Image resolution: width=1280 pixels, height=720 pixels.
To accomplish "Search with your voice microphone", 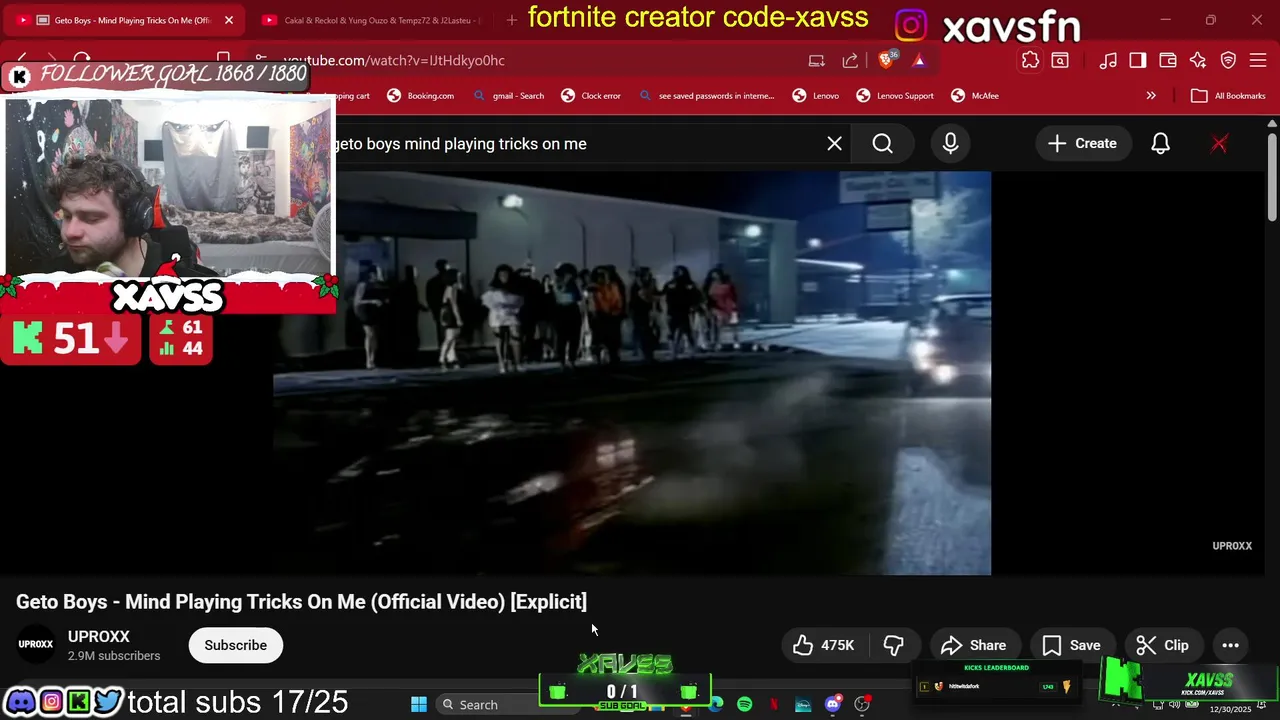I will 950,144.
